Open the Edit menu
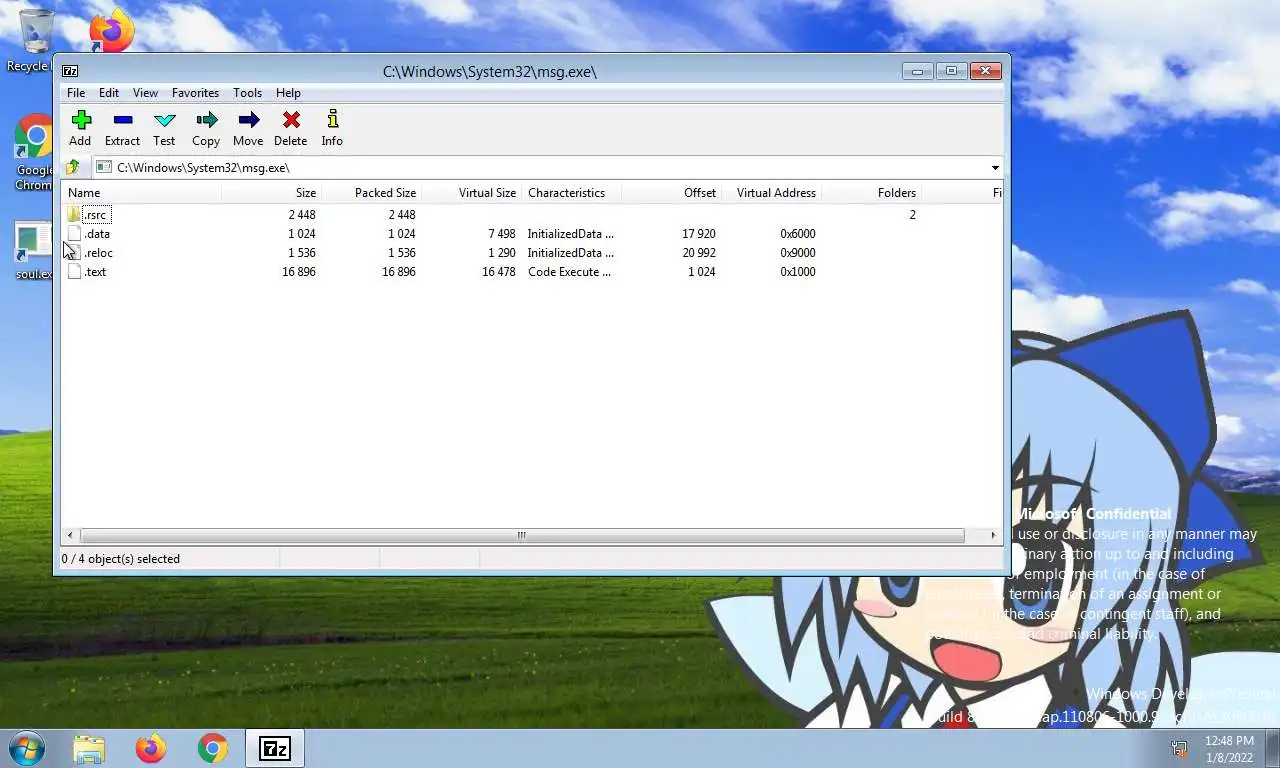The height and width of the screenshot is (768, 1280). tap(109, 93)
